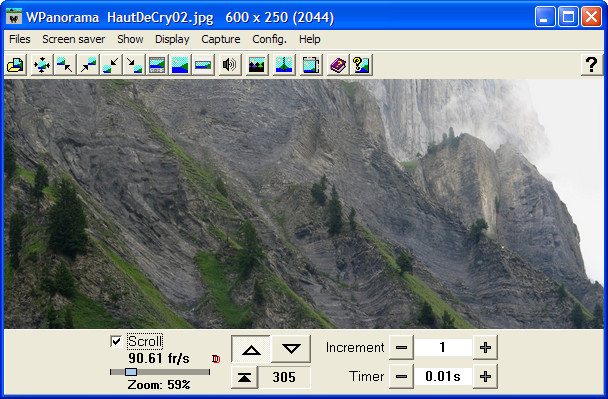Minimize the WPanorama window

[x=545, y=17]
